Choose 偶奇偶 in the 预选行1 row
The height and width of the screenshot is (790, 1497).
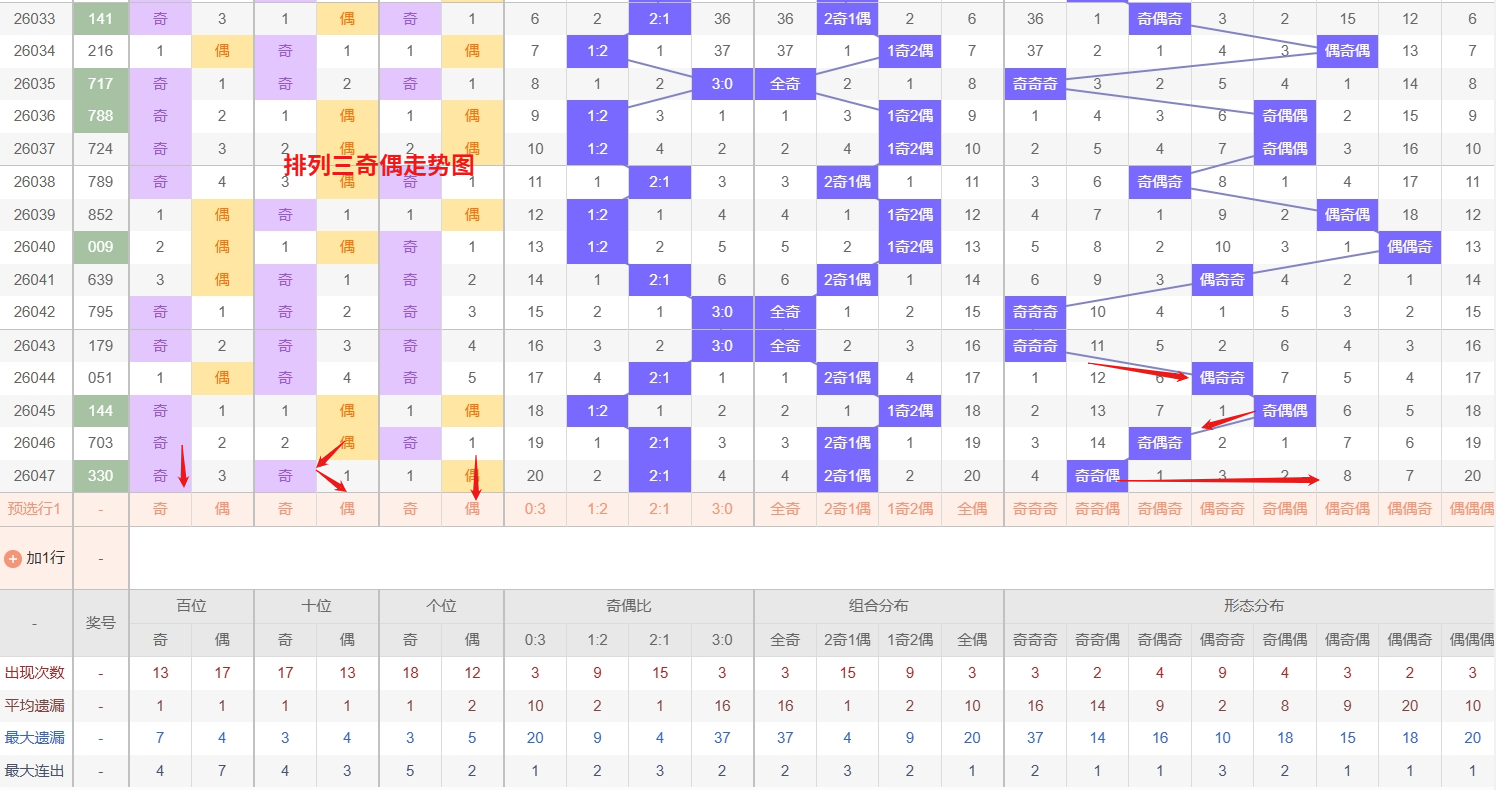pos(1347,509)
